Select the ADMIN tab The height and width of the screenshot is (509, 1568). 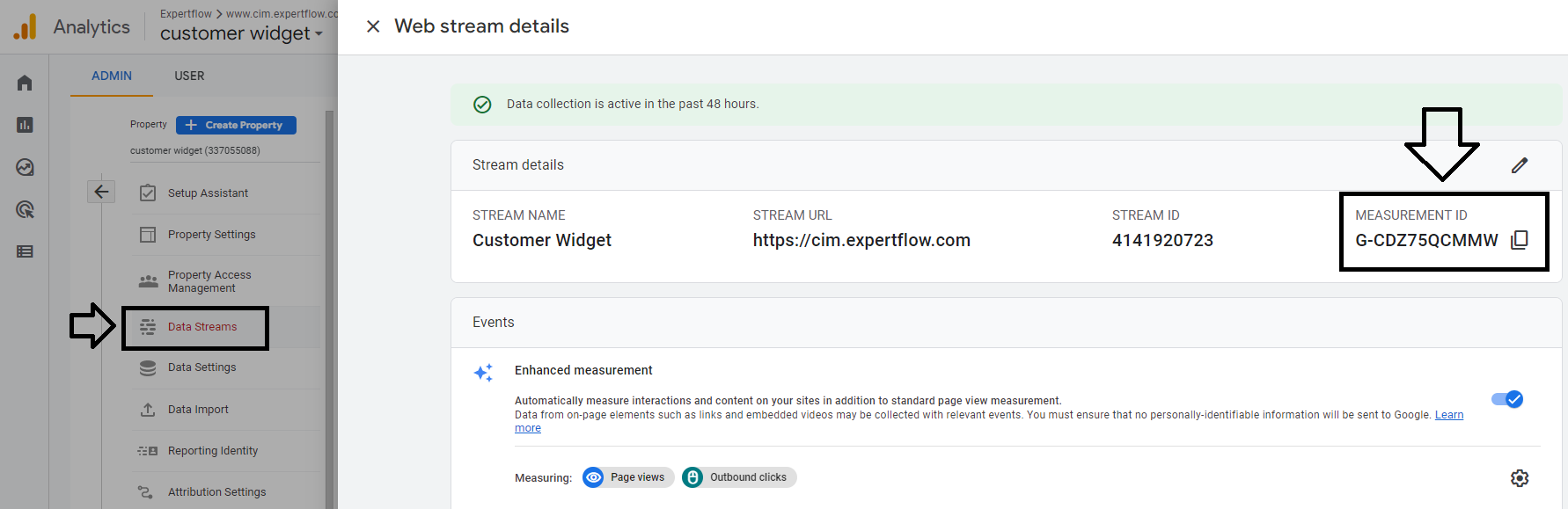[112, 76]
